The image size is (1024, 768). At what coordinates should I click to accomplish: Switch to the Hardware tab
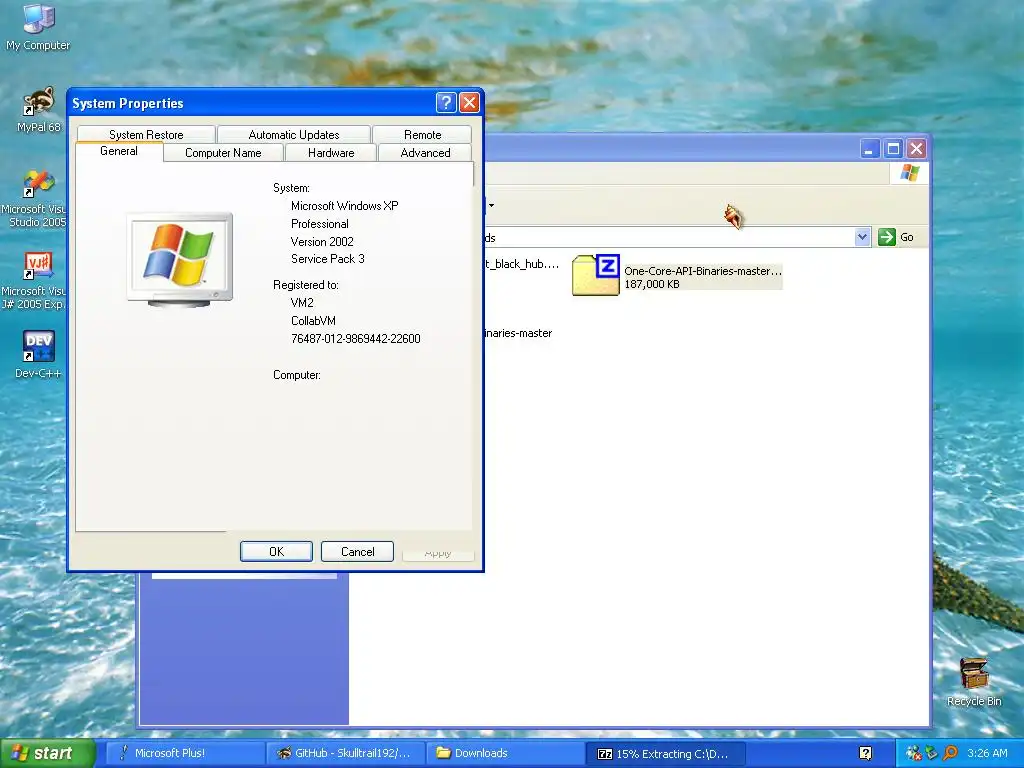331,153
